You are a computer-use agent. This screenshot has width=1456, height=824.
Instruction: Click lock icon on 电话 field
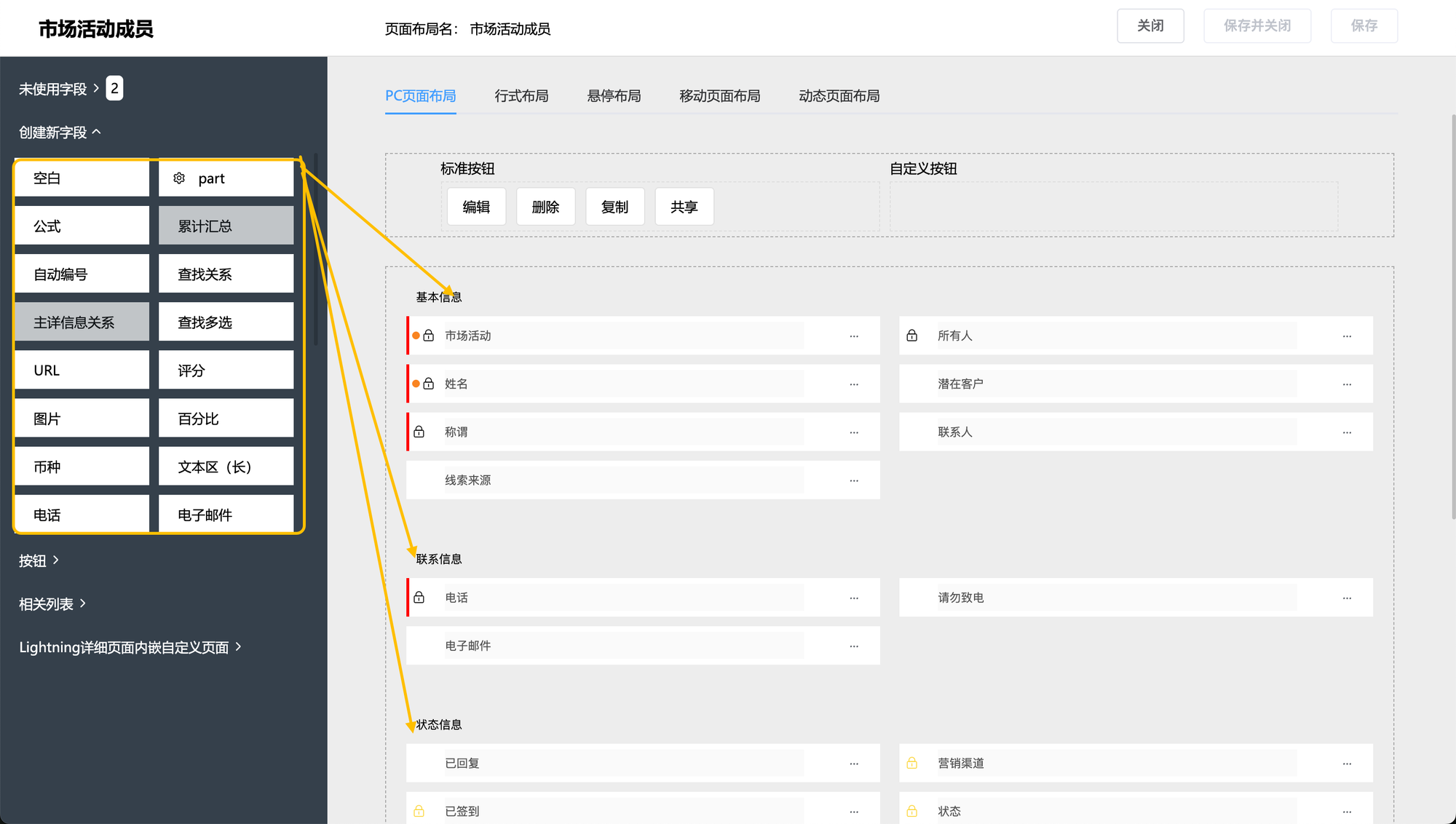pos(419,598)
